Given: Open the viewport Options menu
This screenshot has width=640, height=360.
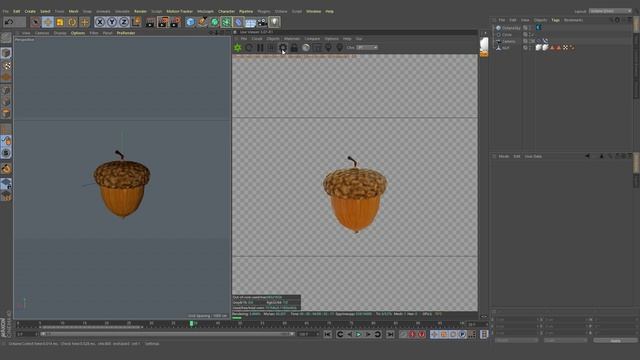Looking at the screenshot, I should point(78,33).
